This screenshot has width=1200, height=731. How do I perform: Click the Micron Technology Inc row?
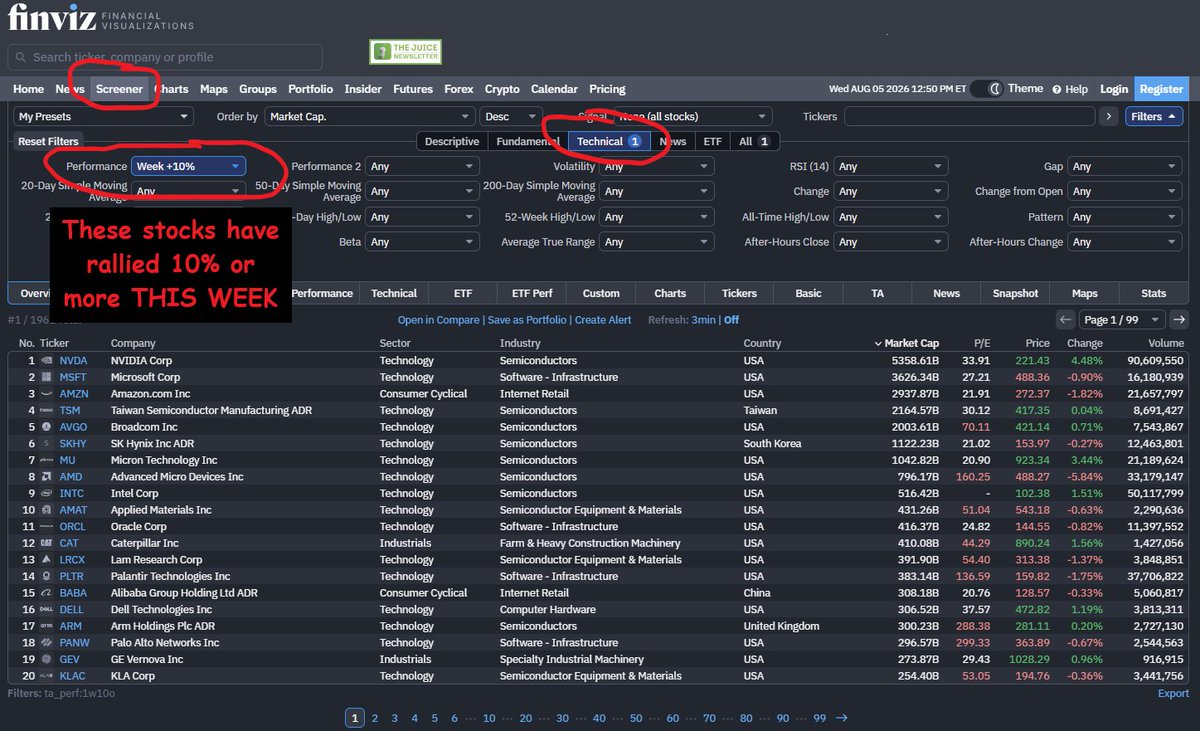[x=600, y=460]
